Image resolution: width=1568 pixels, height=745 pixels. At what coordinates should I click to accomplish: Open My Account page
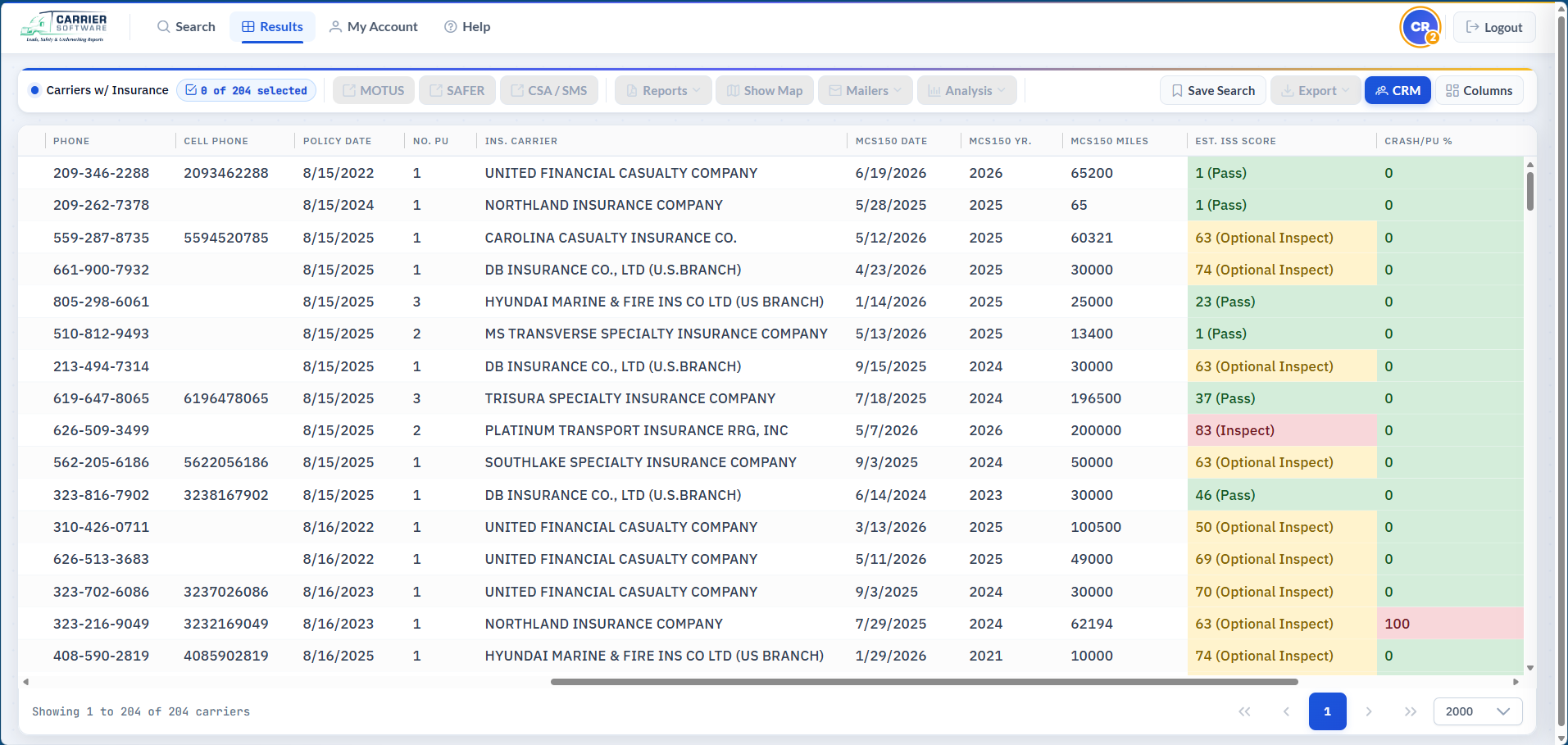click(374, 27)
